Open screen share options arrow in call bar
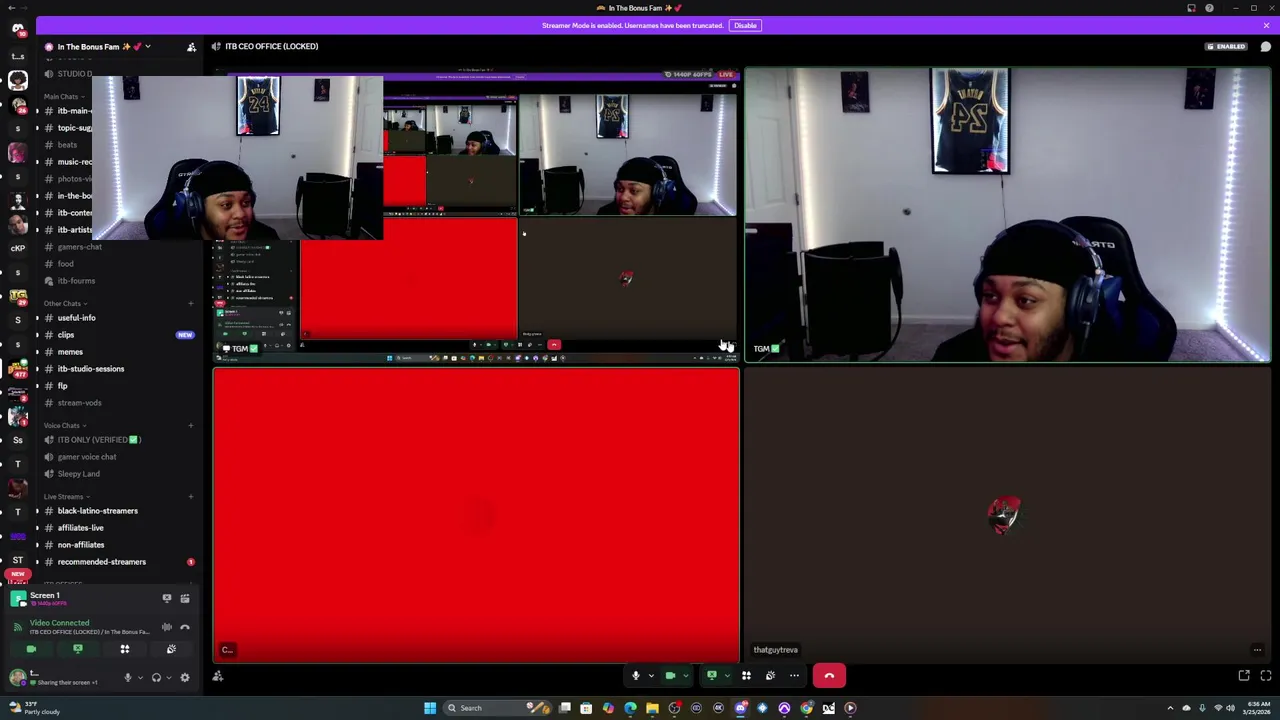1280x720 pixels. [x=727, y=676]
